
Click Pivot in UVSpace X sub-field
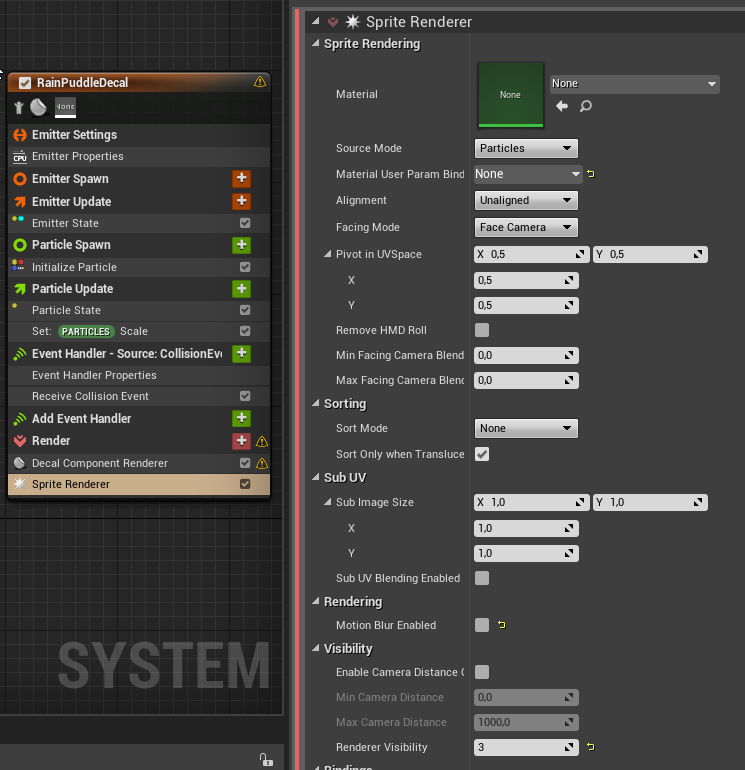(x=526, y=280)
